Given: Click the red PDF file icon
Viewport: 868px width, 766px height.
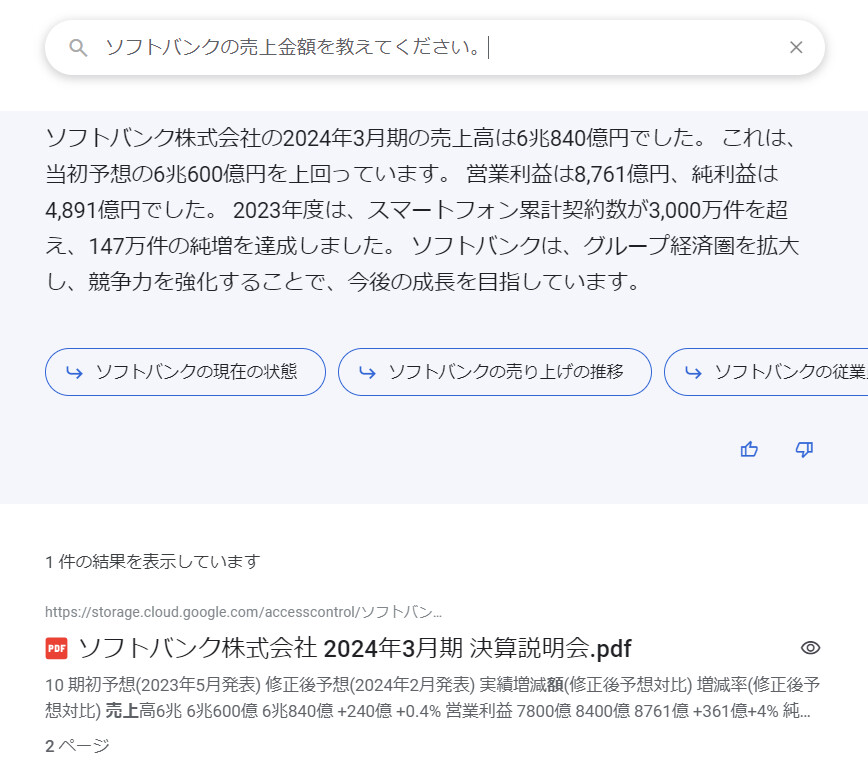Looking at the screenshot, I should click(58, 648).
